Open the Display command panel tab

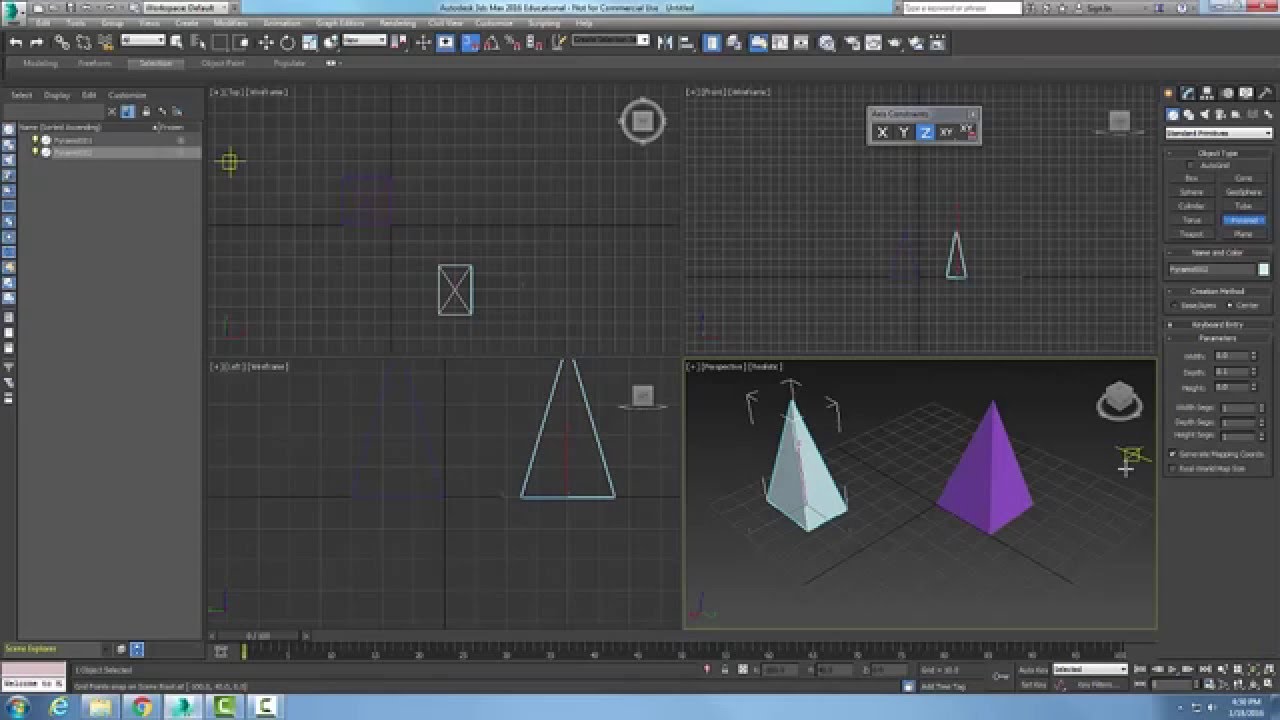1245,93
